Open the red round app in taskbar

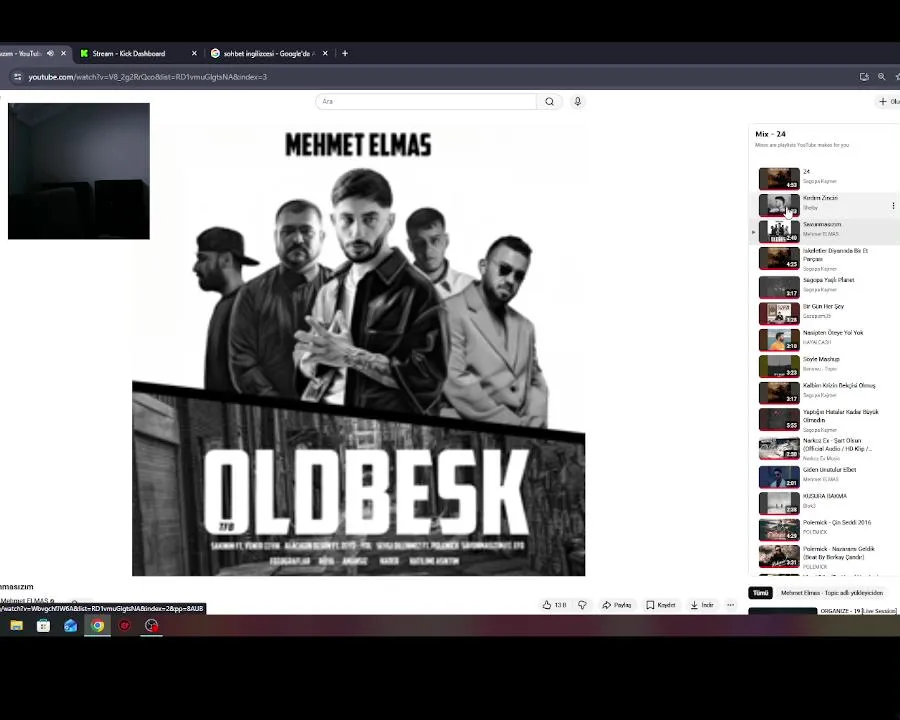coord(125,625)
